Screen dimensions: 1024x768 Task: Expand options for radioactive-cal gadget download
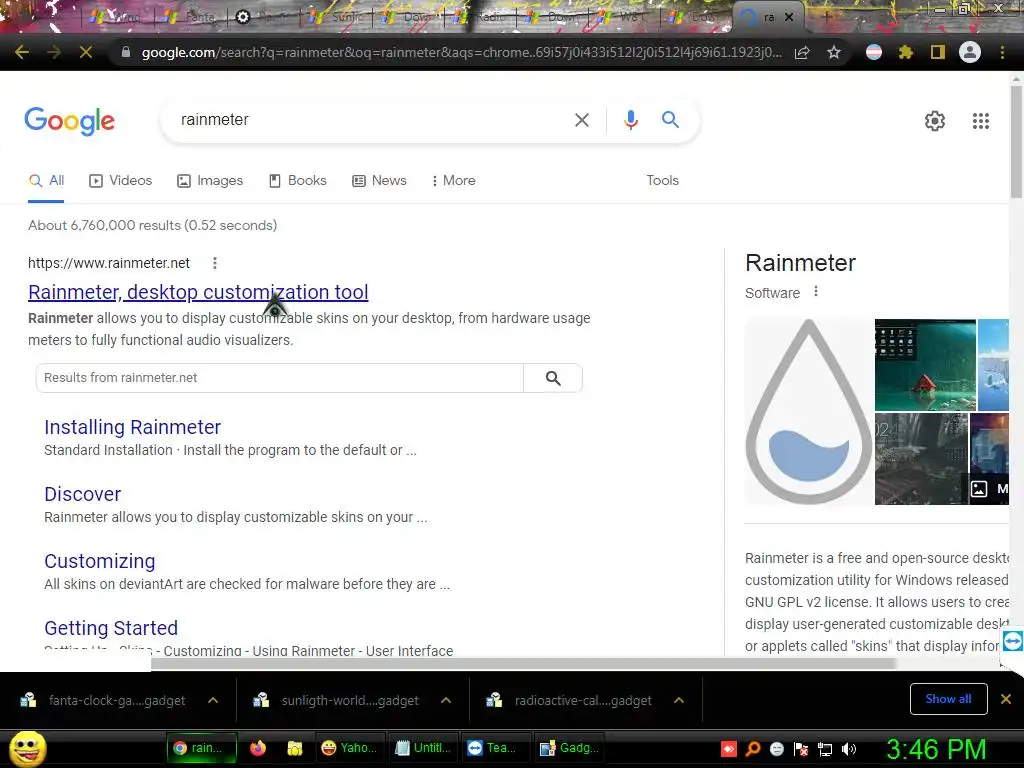tap(679, 700)
